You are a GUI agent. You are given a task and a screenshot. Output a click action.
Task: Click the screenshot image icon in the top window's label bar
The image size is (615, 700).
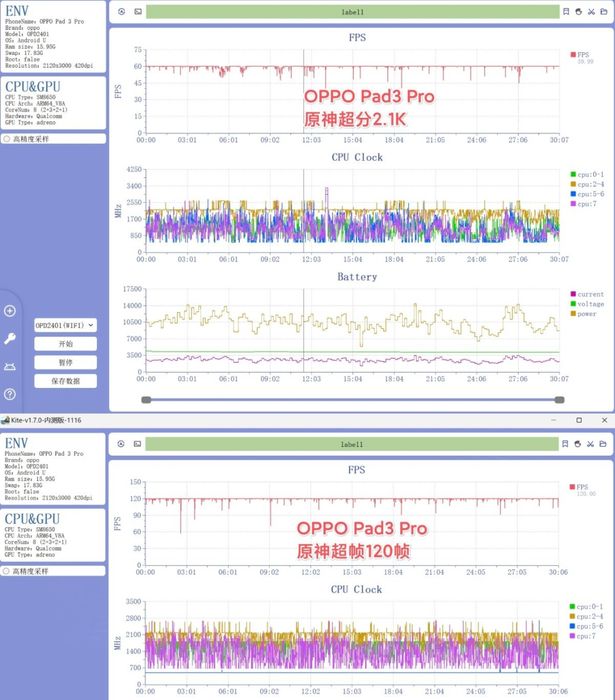[138, 12]
